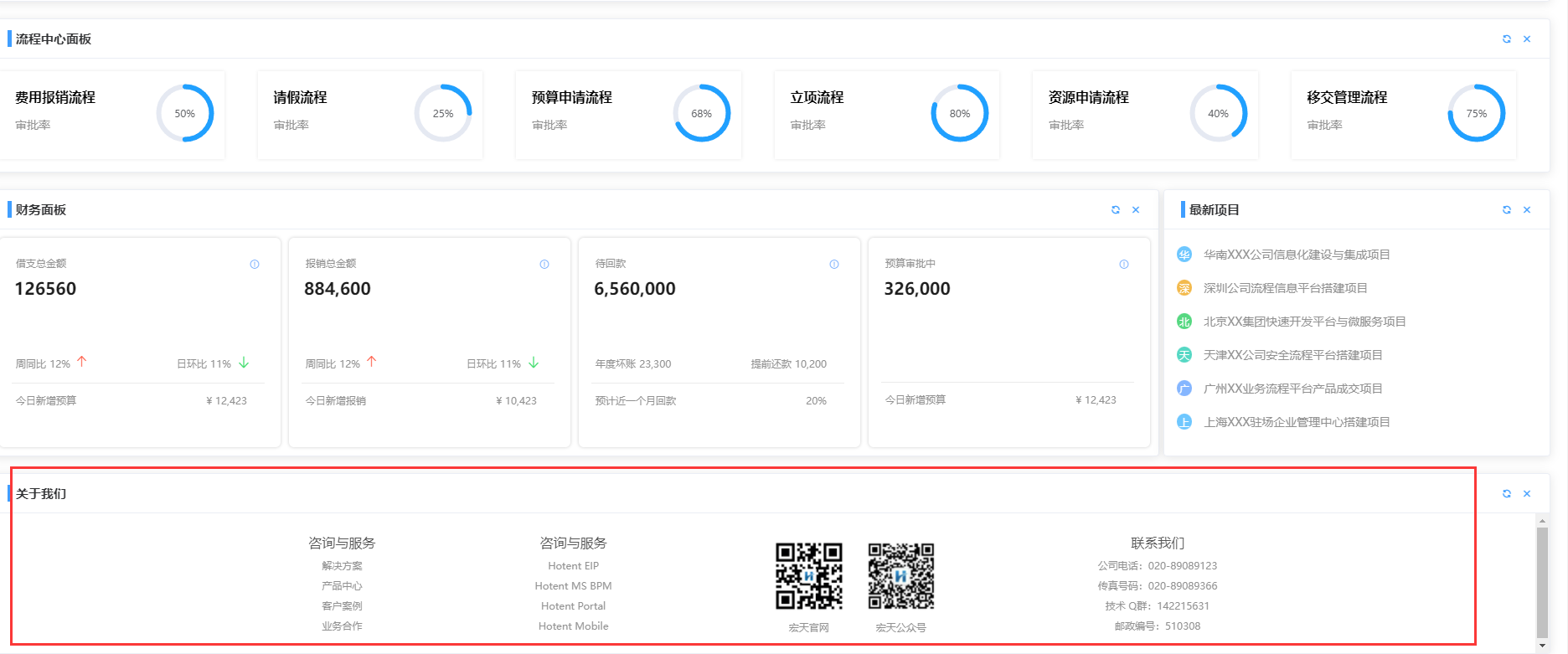Click the 深 avatar icon in 最新项目
Viewport: 1568px width, 654px height.
(1184, 288)
